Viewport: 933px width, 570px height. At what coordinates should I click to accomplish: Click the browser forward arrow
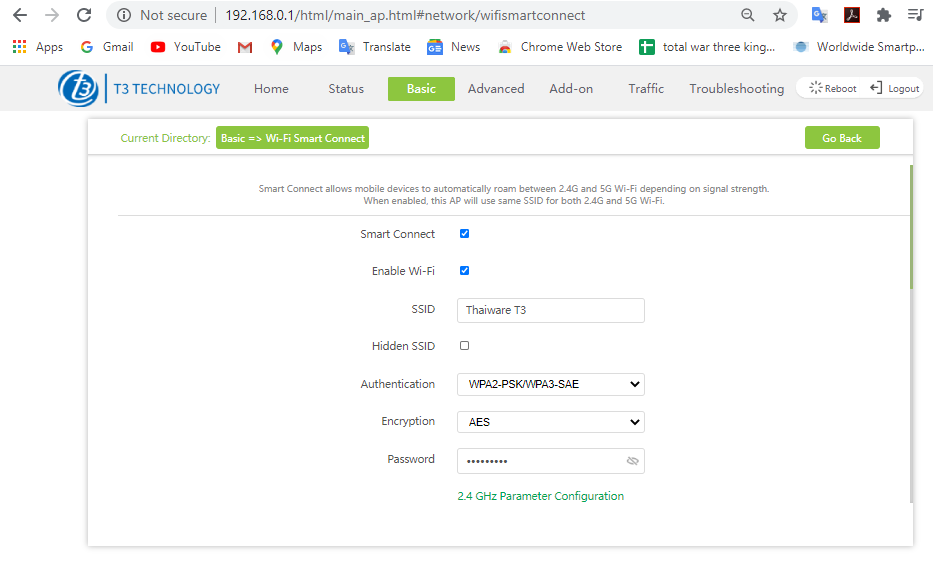click(x=52, y=15)
